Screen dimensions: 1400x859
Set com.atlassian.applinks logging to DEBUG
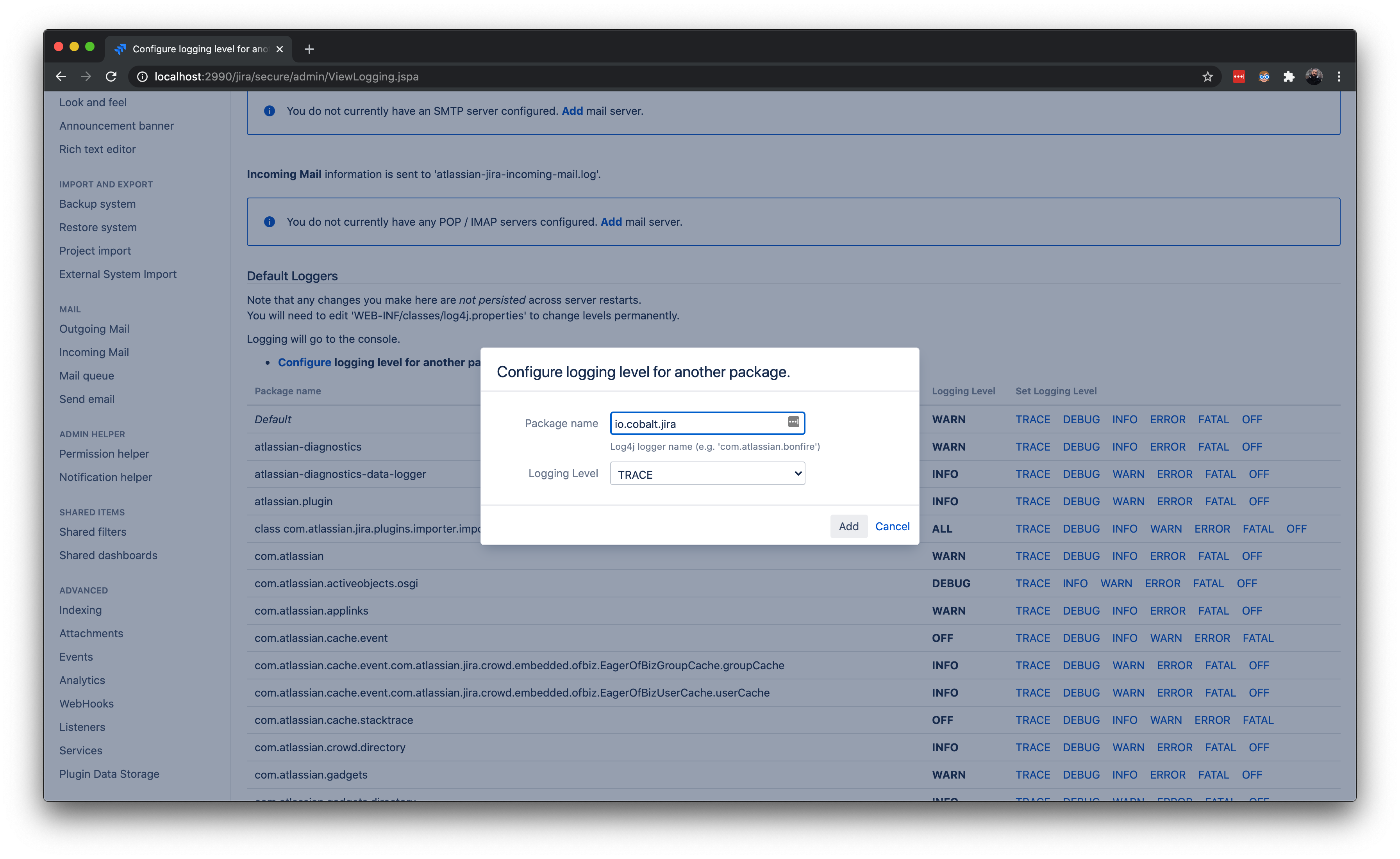click(x=1081, y=611)
